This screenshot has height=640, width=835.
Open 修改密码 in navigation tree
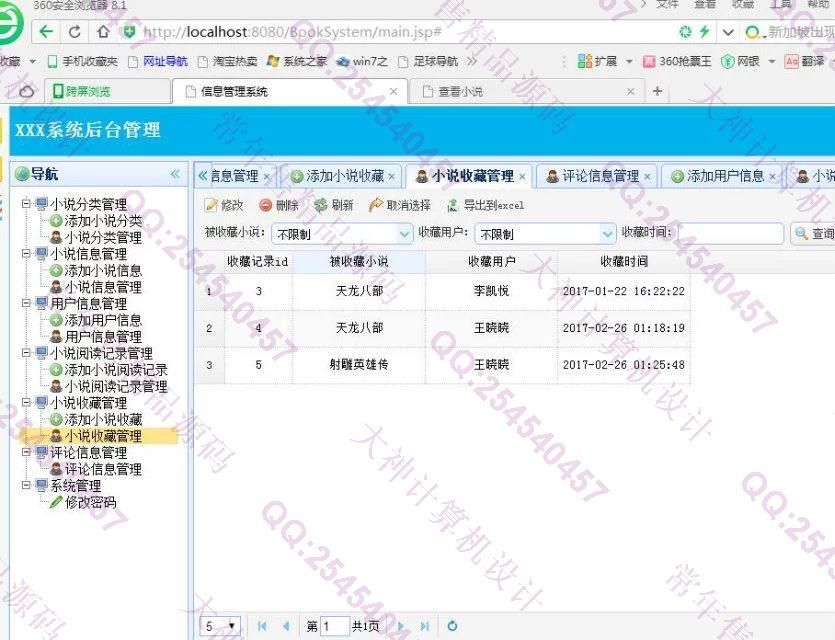pos(90,502)
